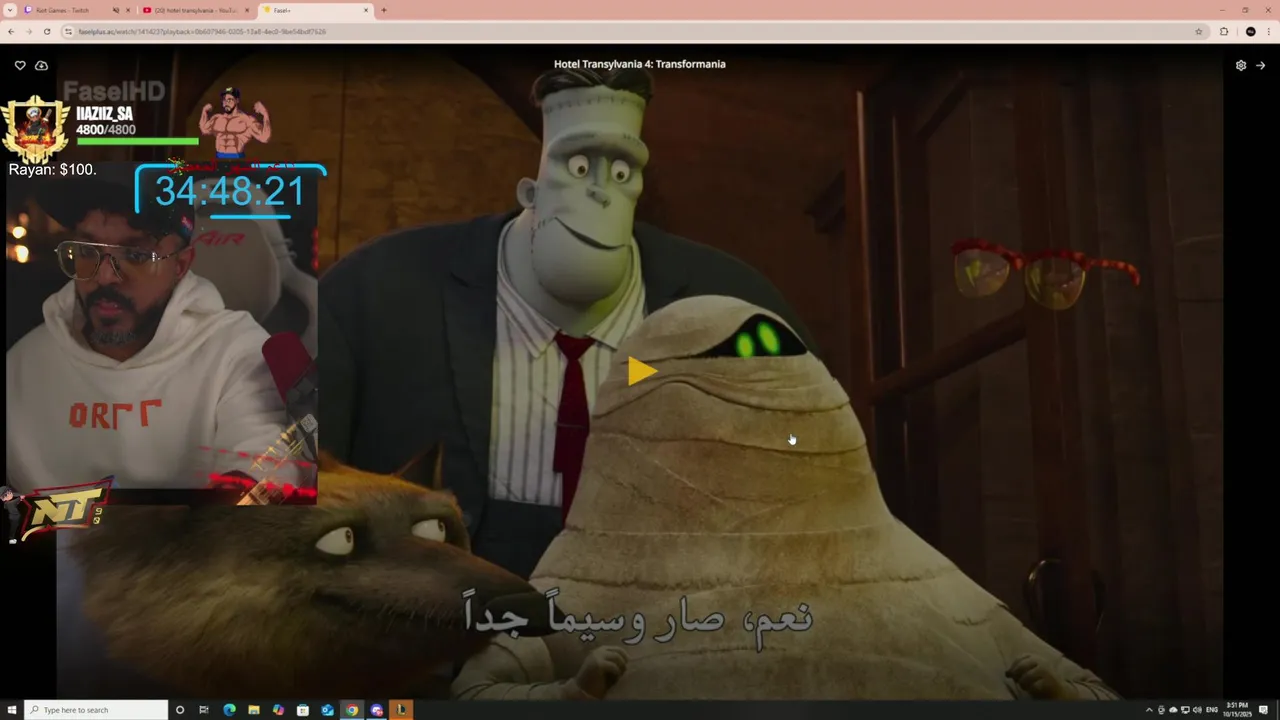The image size is (1280, 720).
Task: Click the movie title Hotel Transylvania 4: Transformania
Action: tap(640, 64)
